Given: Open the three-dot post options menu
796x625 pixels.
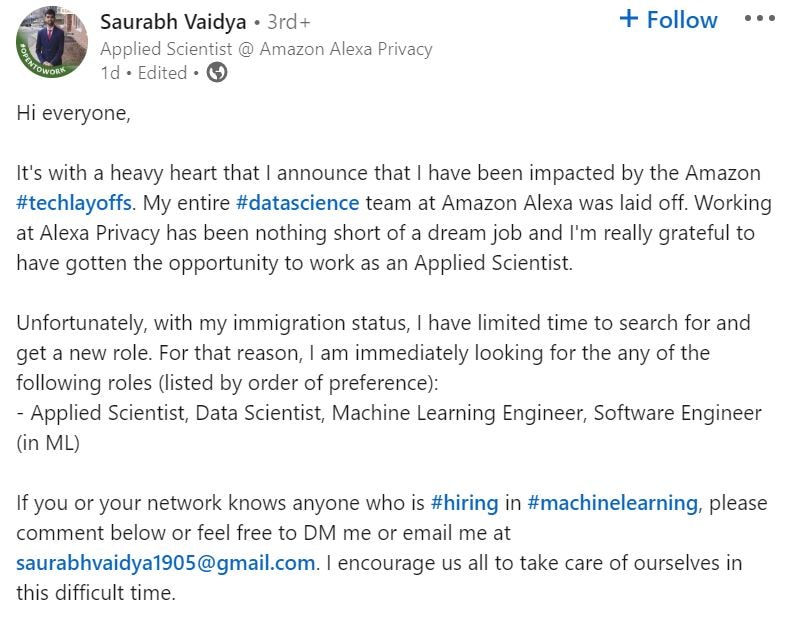Looking at the screenshot, I should (760, 20).
